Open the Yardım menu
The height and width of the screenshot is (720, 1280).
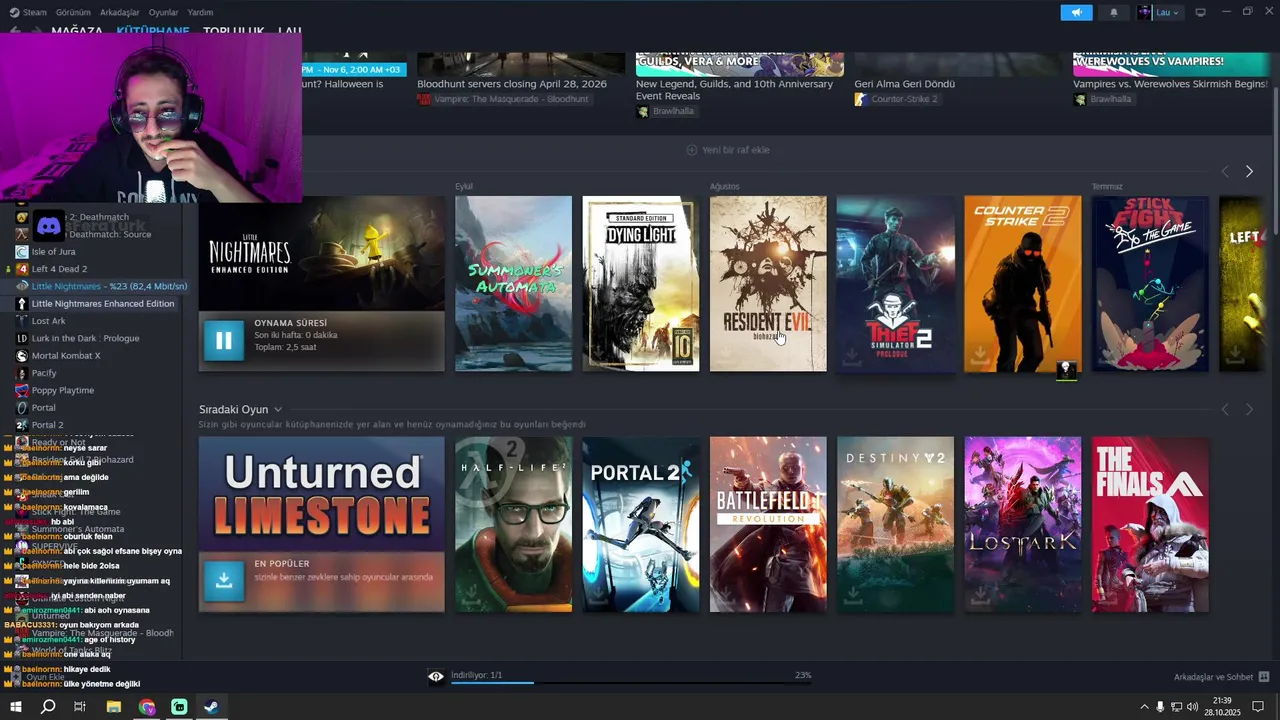(200, 12)
